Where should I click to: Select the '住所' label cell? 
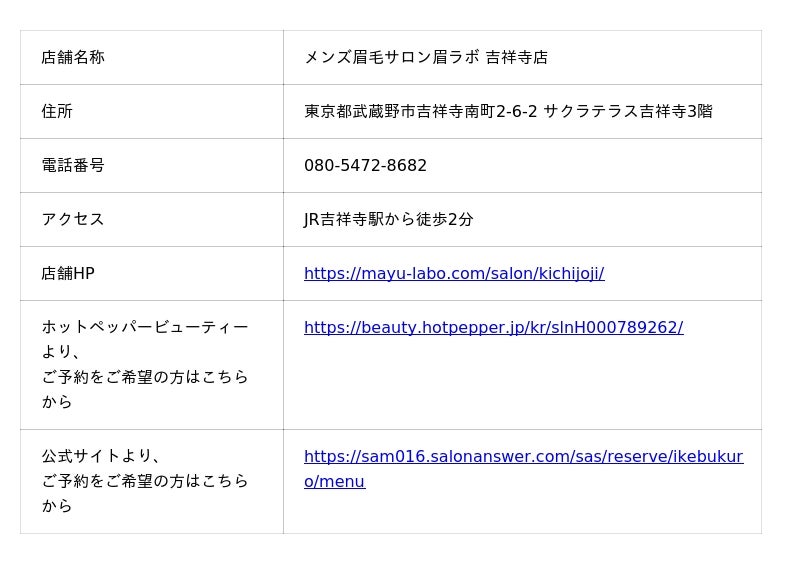pyautogui.click(x=57, y=111)
